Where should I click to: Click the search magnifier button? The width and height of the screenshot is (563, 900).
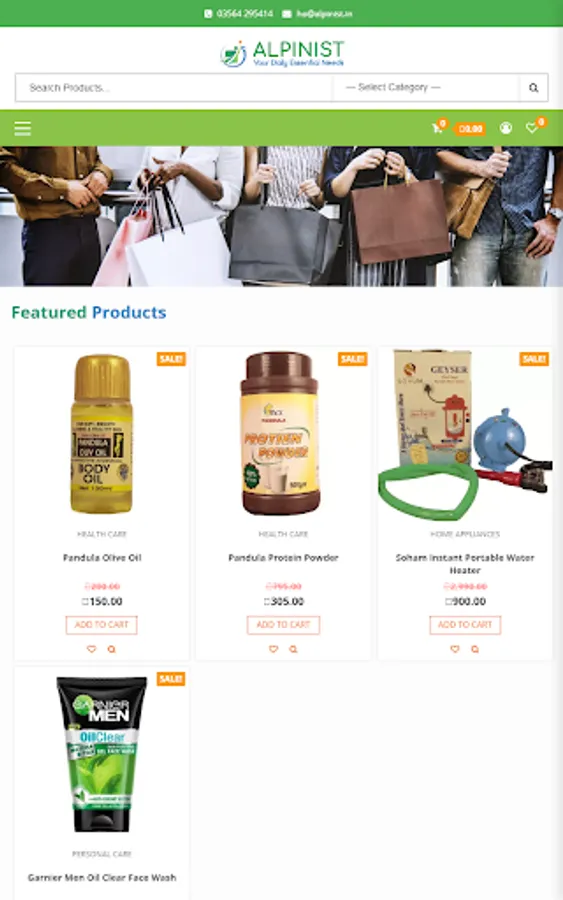(x=534, y=88)
